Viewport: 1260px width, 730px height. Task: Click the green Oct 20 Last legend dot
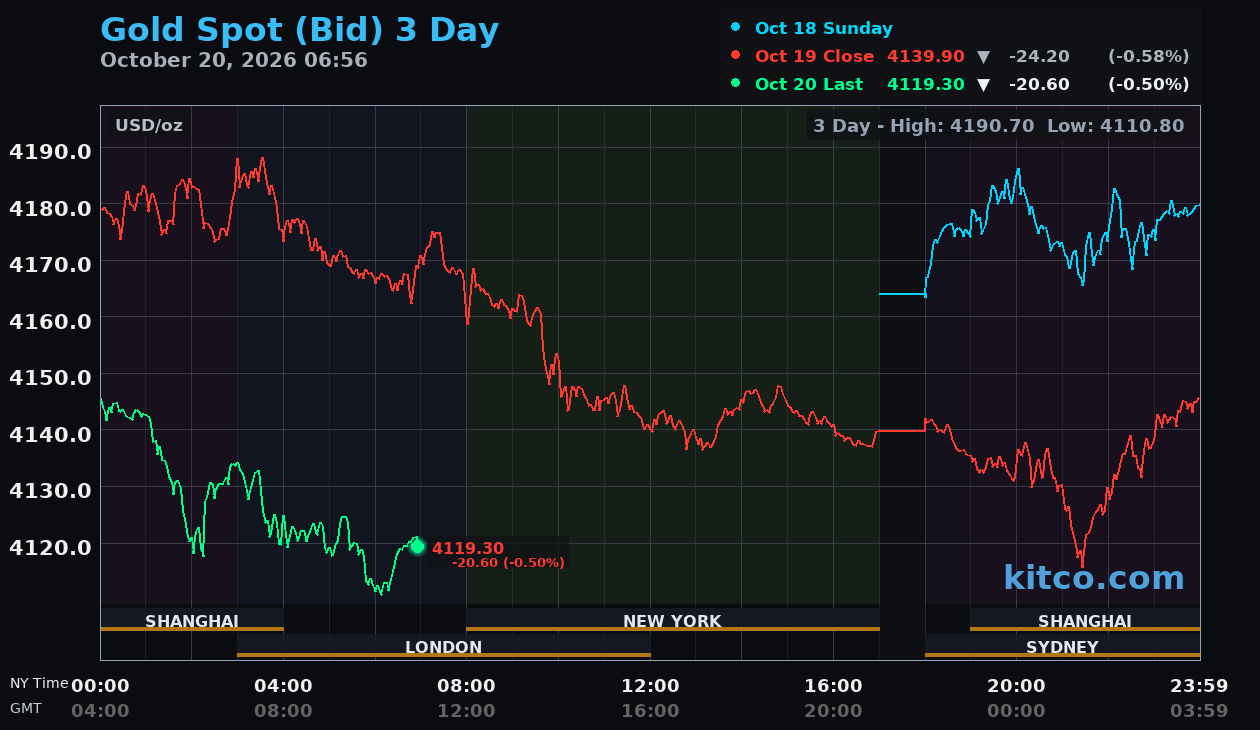pos(736,84)
